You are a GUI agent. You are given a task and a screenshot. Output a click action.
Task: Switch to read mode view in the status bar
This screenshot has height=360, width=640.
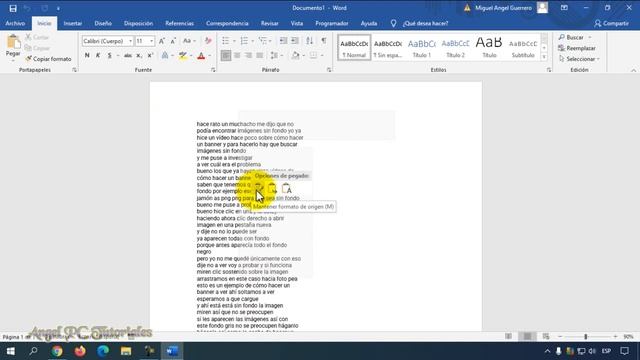tap(508, 336)
